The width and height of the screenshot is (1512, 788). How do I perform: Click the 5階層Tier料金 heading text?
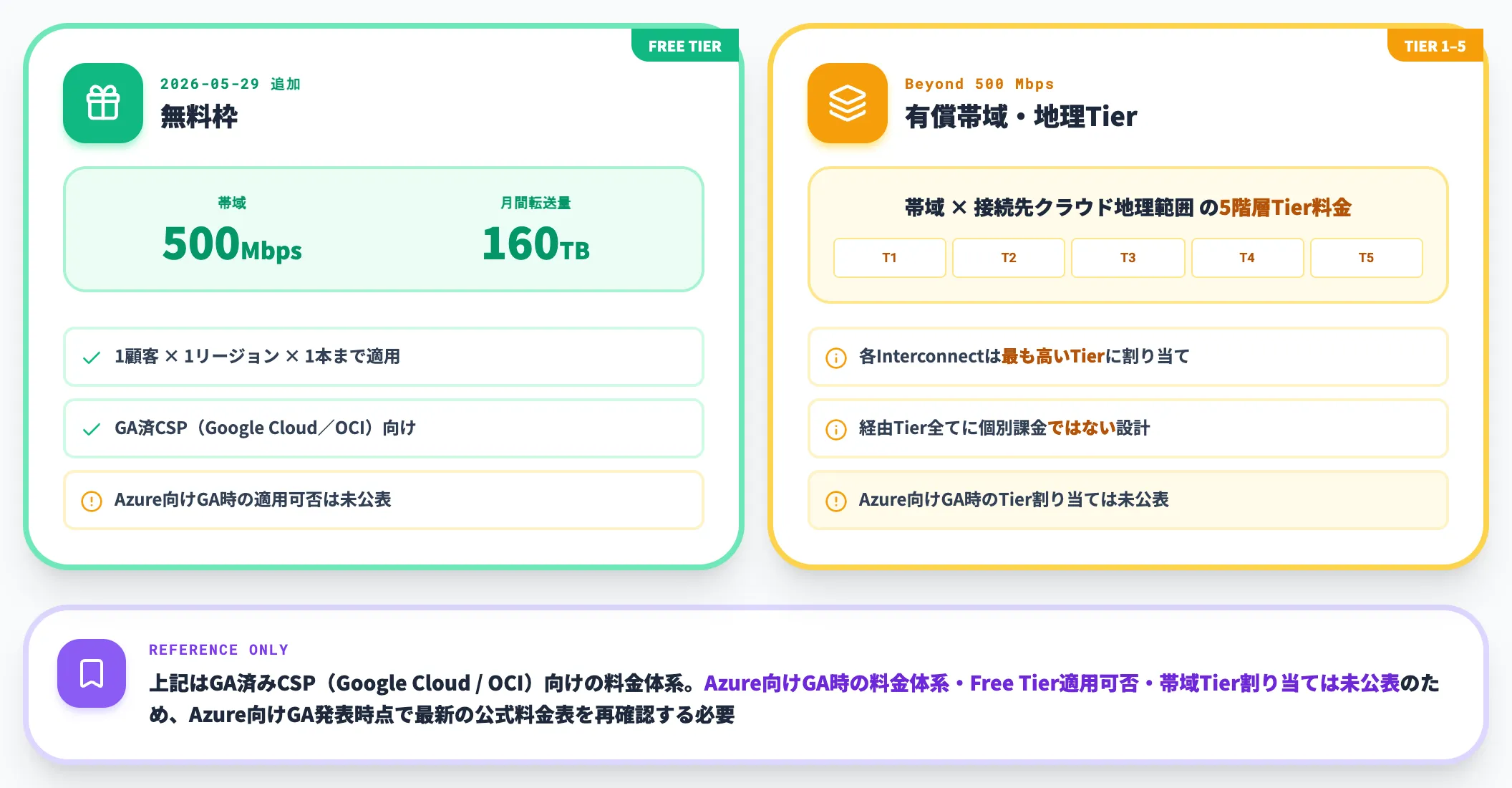[1285, 208]
